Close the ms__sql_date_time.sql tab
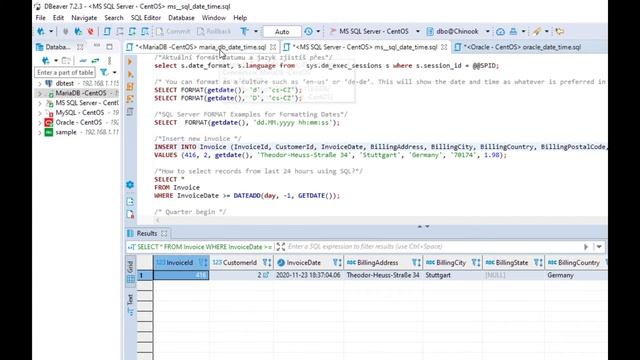 444,47
